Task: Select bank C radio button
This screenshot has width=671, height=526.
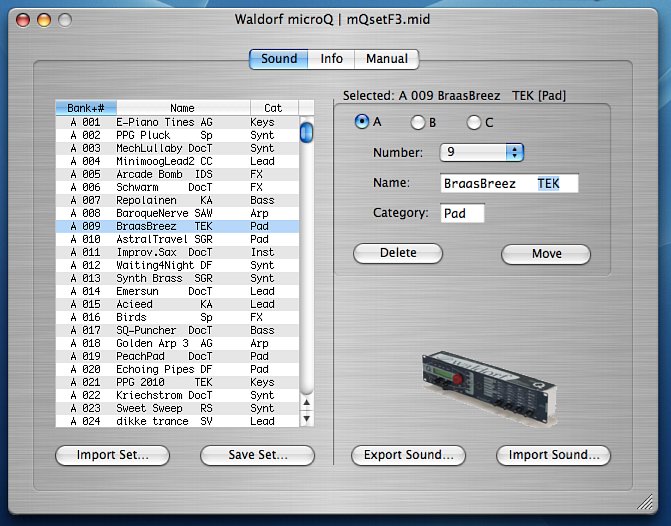Action: tap(474, 122)
